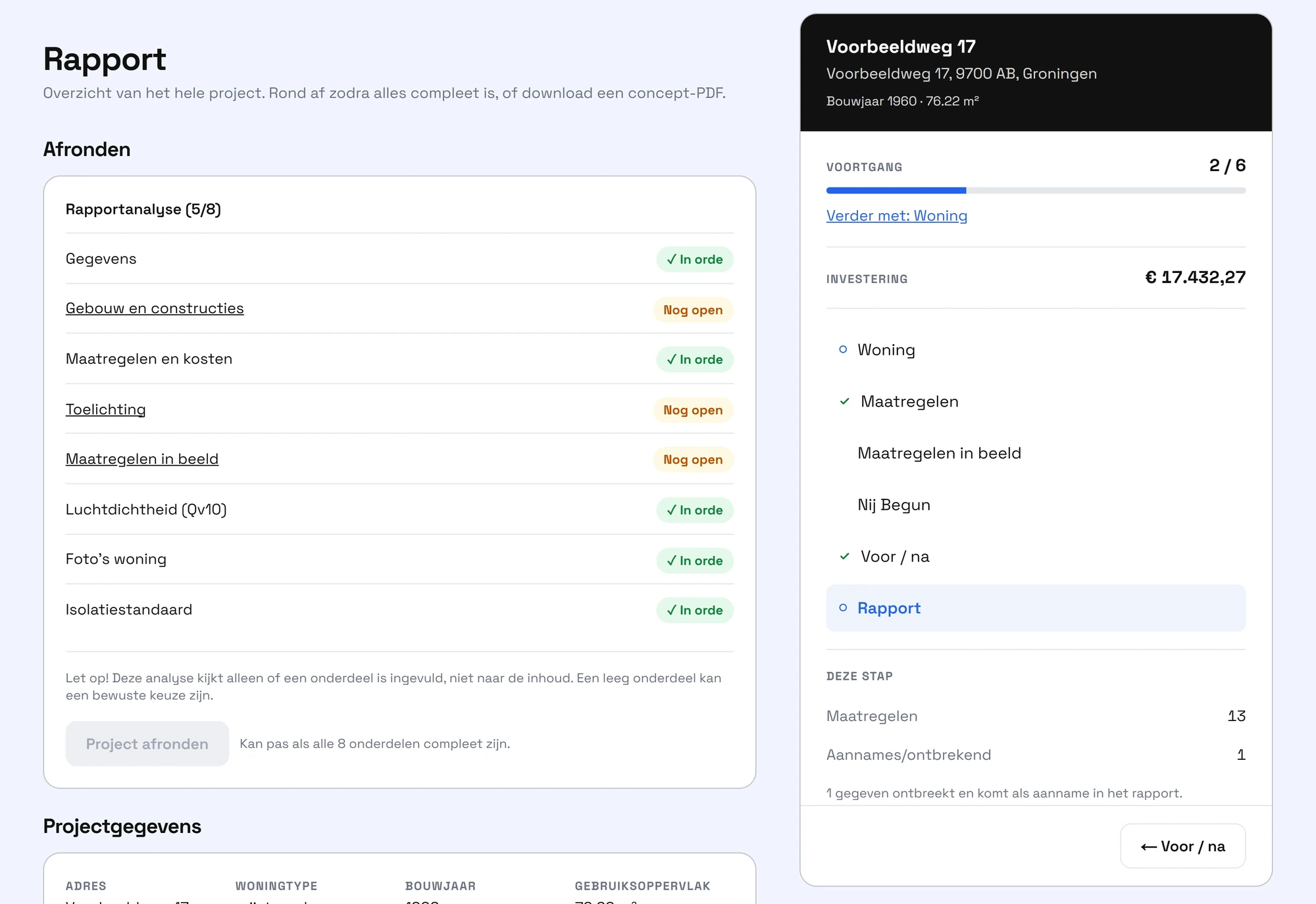Open the Toelichting link
This screenshot has width=1316, height=904.
click(x=105, y=409)
